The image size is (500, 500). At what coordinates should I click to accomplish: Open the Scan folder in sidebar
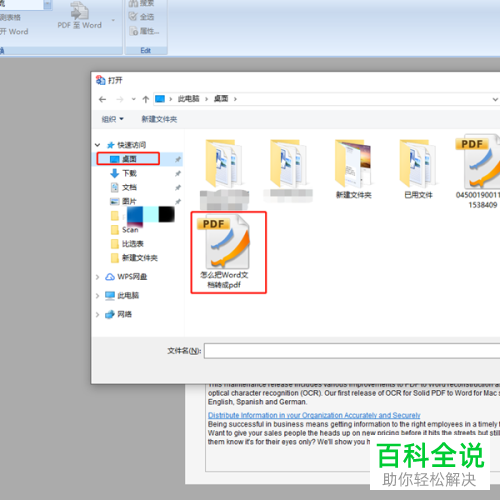124,230
